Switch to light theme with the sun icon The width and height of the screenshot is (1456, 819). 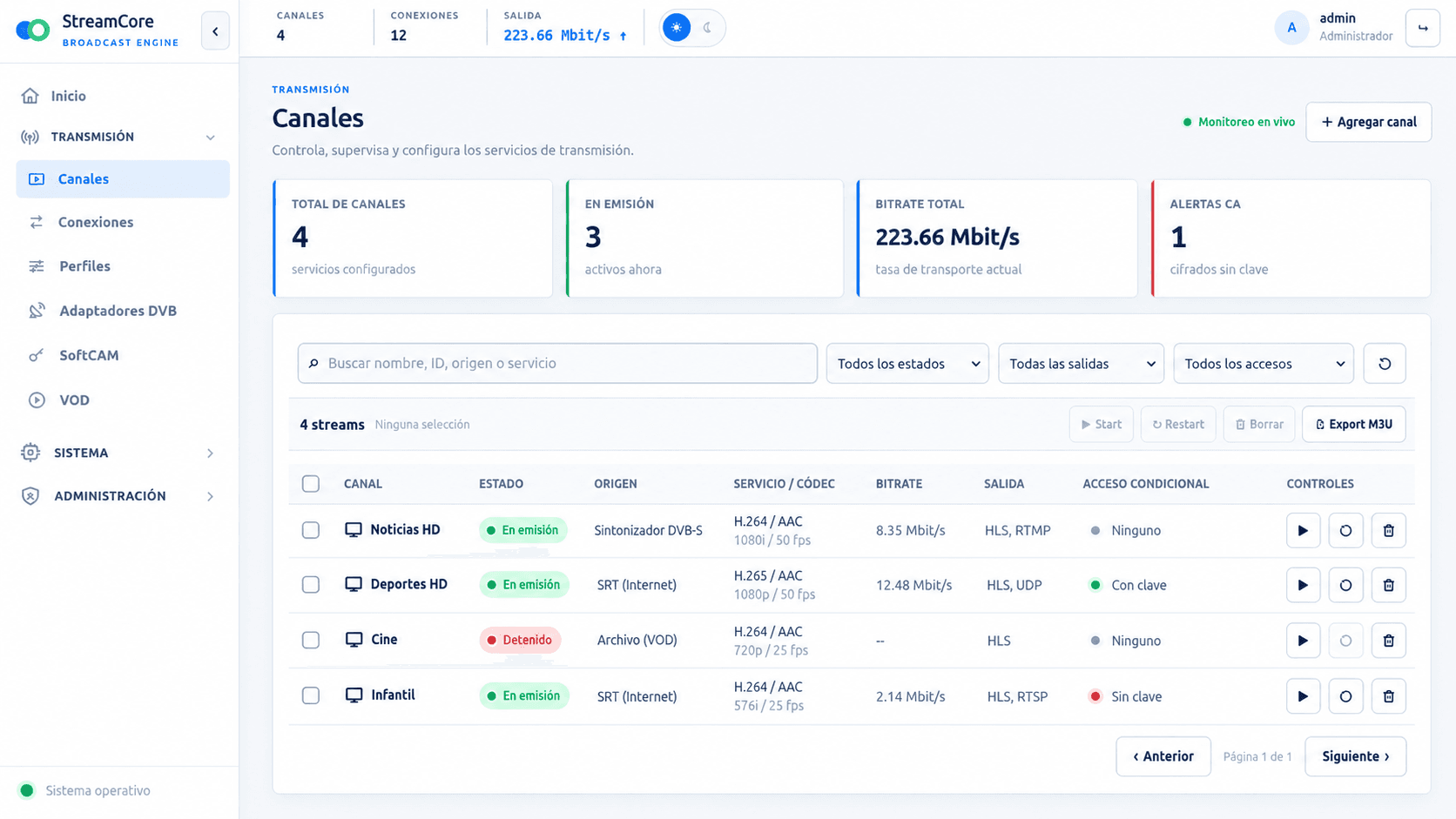[x=677, y=28]
